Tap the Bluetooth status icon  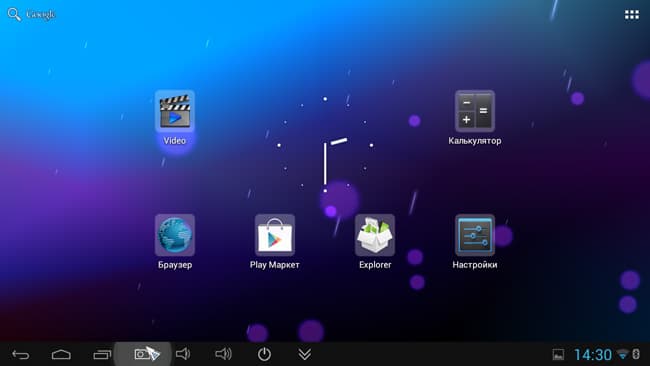(x=636, y=354)
